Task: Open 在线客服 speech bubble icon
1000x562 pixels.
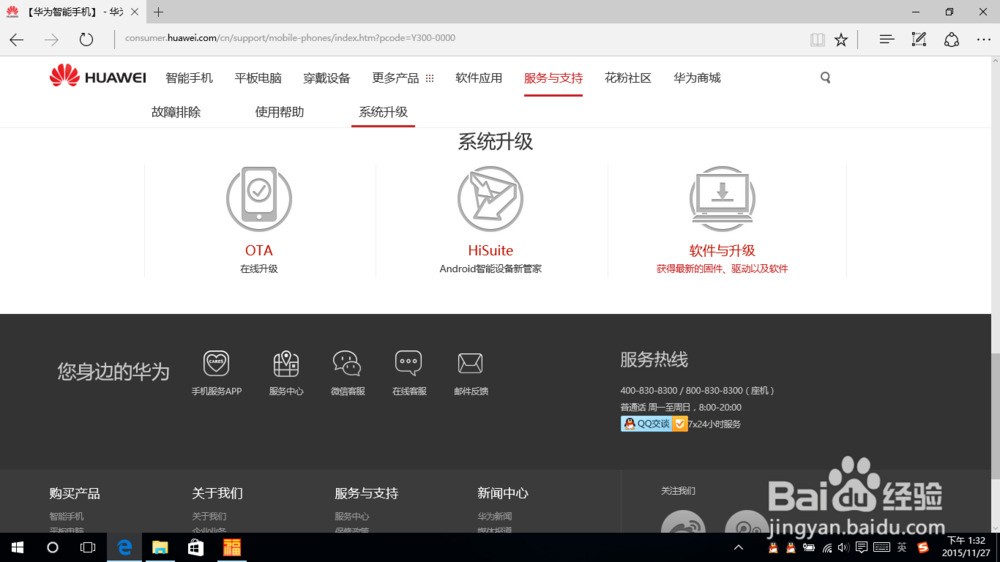Action: pos(408,363)
